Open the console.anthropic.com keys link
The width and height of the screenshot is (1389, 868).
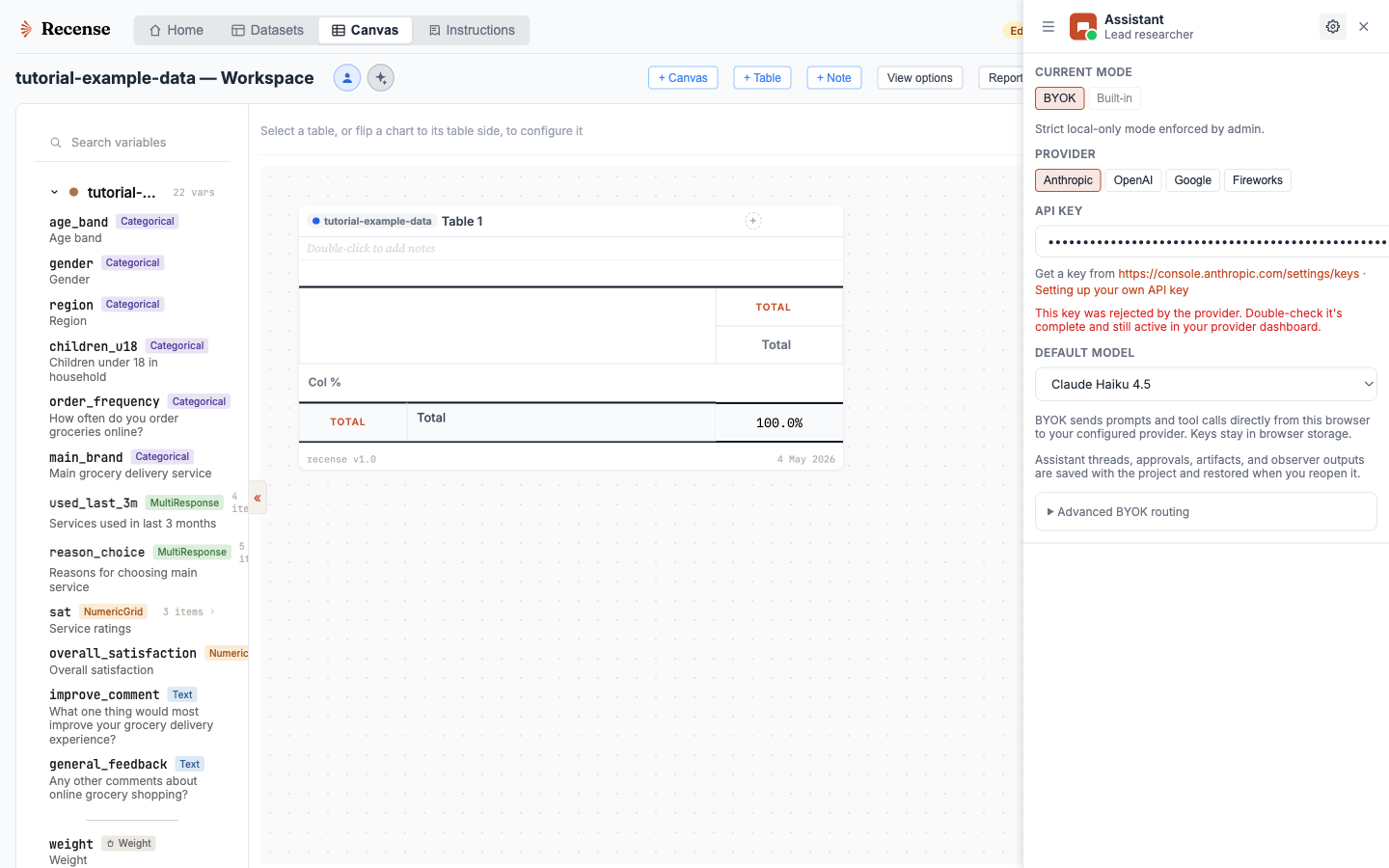[1239, 274]
